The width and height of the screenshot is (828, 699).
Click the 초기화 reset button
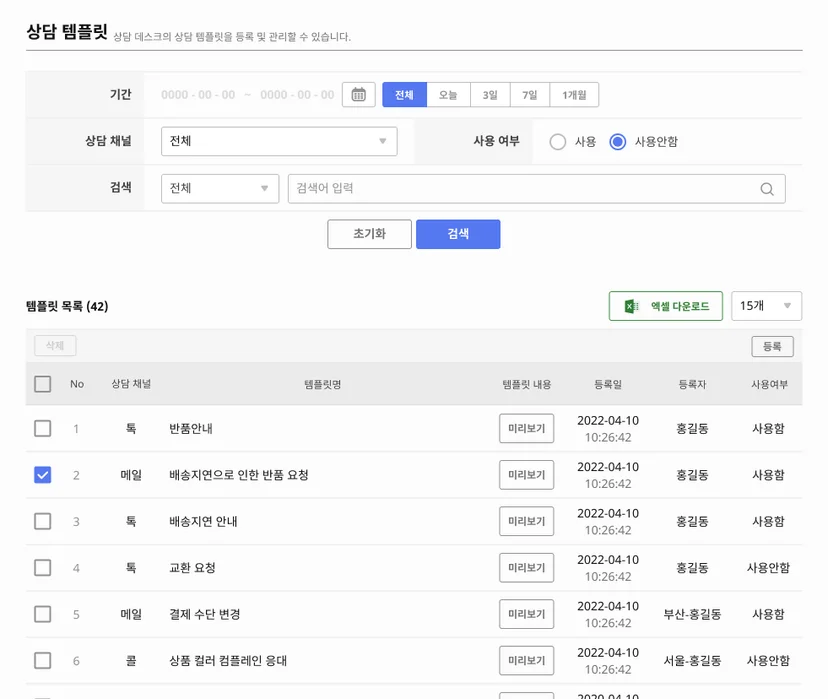pyautogui.click(x=369, y=234)
